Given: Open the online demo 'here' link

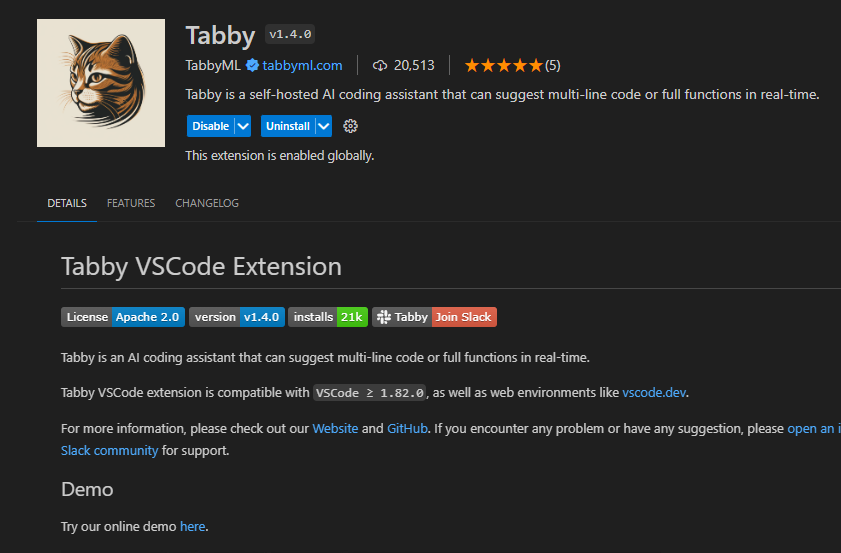Looking at the screenshot, I should (x=193, y=527).
